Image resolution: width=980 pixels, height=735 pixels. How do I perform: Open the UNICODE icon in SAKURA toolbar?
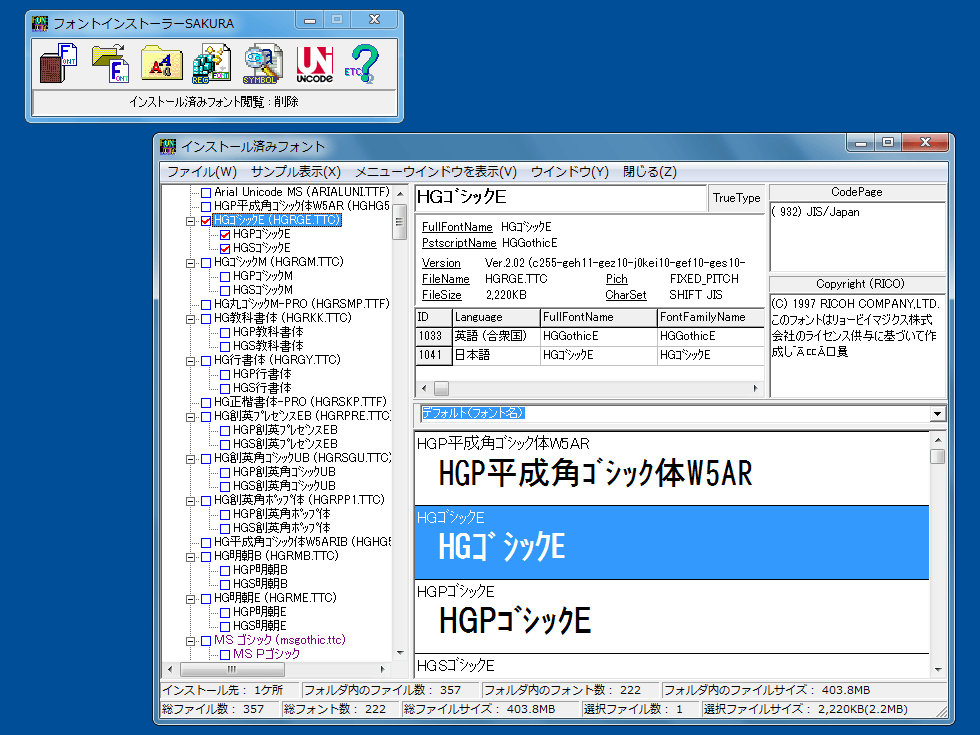tap(314, 63)
